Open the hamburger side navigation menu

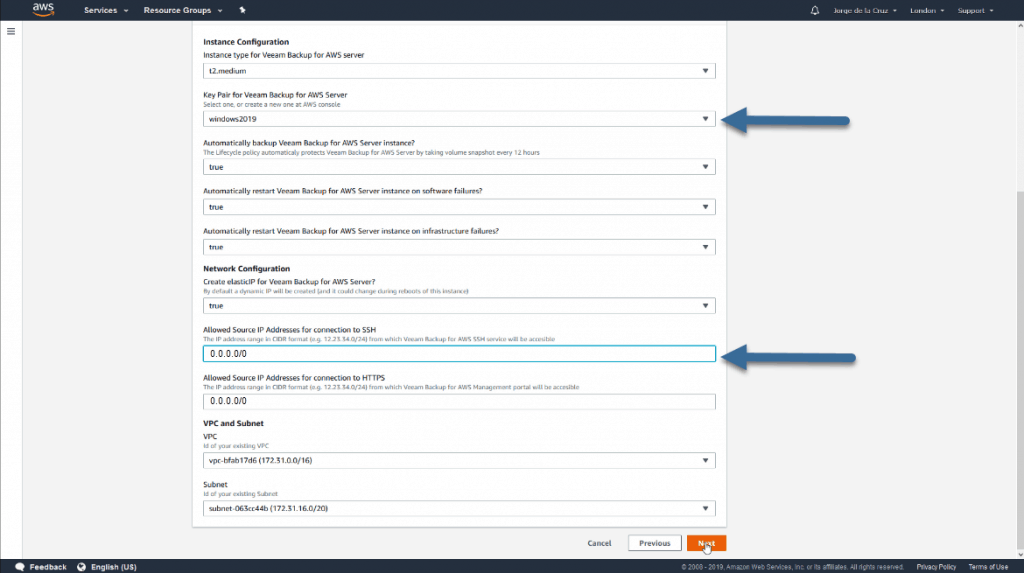click(11, 31)
